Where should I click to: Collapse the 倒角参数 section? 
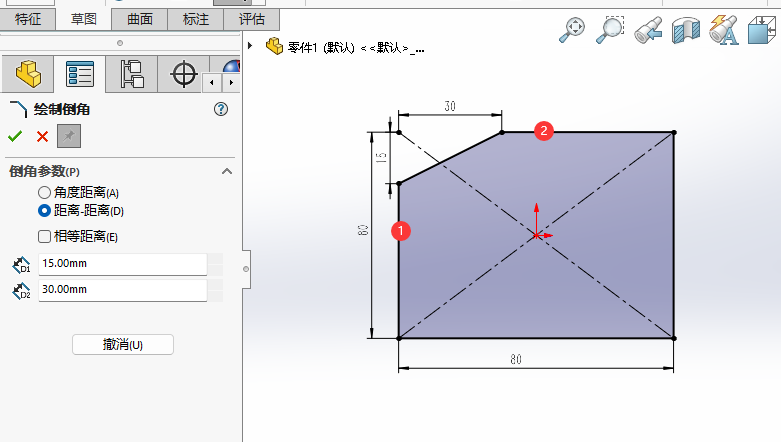227,171
